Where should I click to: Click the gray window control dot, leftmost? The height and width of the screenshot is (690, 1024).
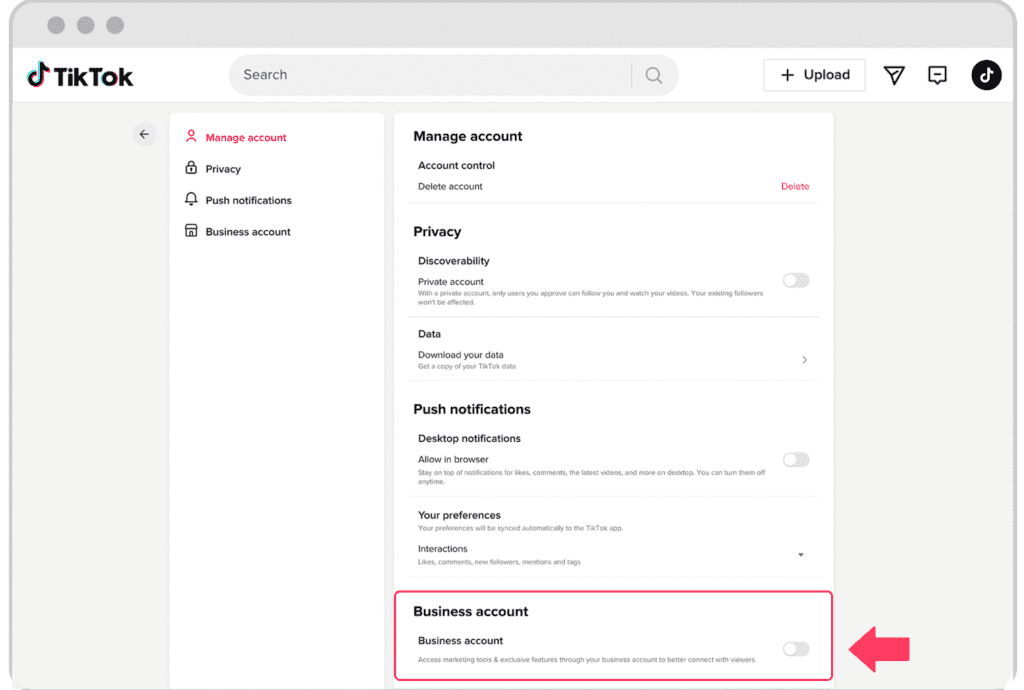coord(56,25)
